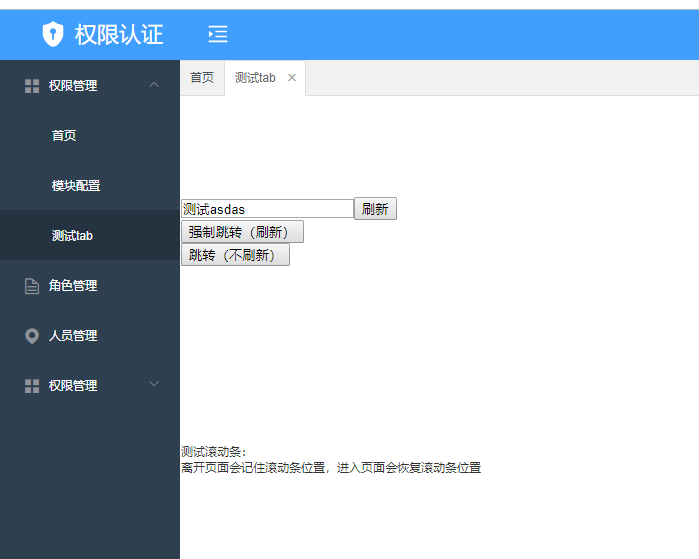Click the 离开页面会记住滚动条位置 text line
The width and height of the screenshot is (699, 559).
tap(331, 468)
